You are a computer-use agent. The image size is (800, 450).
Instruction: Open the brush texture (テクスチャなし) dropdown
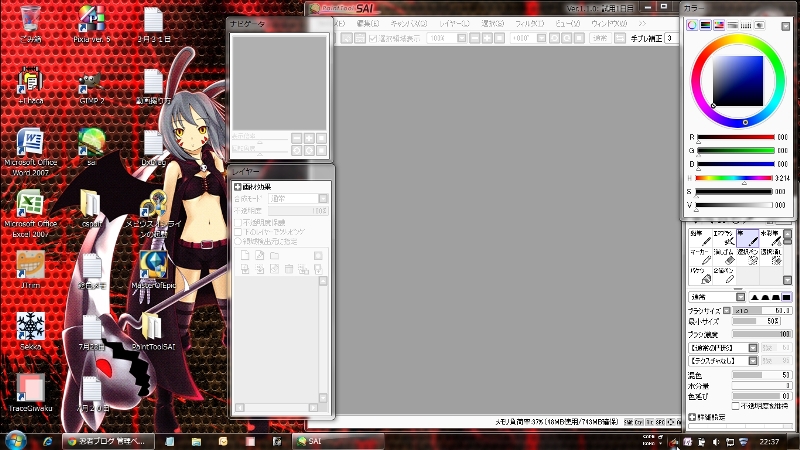click(x=753, y=361)
